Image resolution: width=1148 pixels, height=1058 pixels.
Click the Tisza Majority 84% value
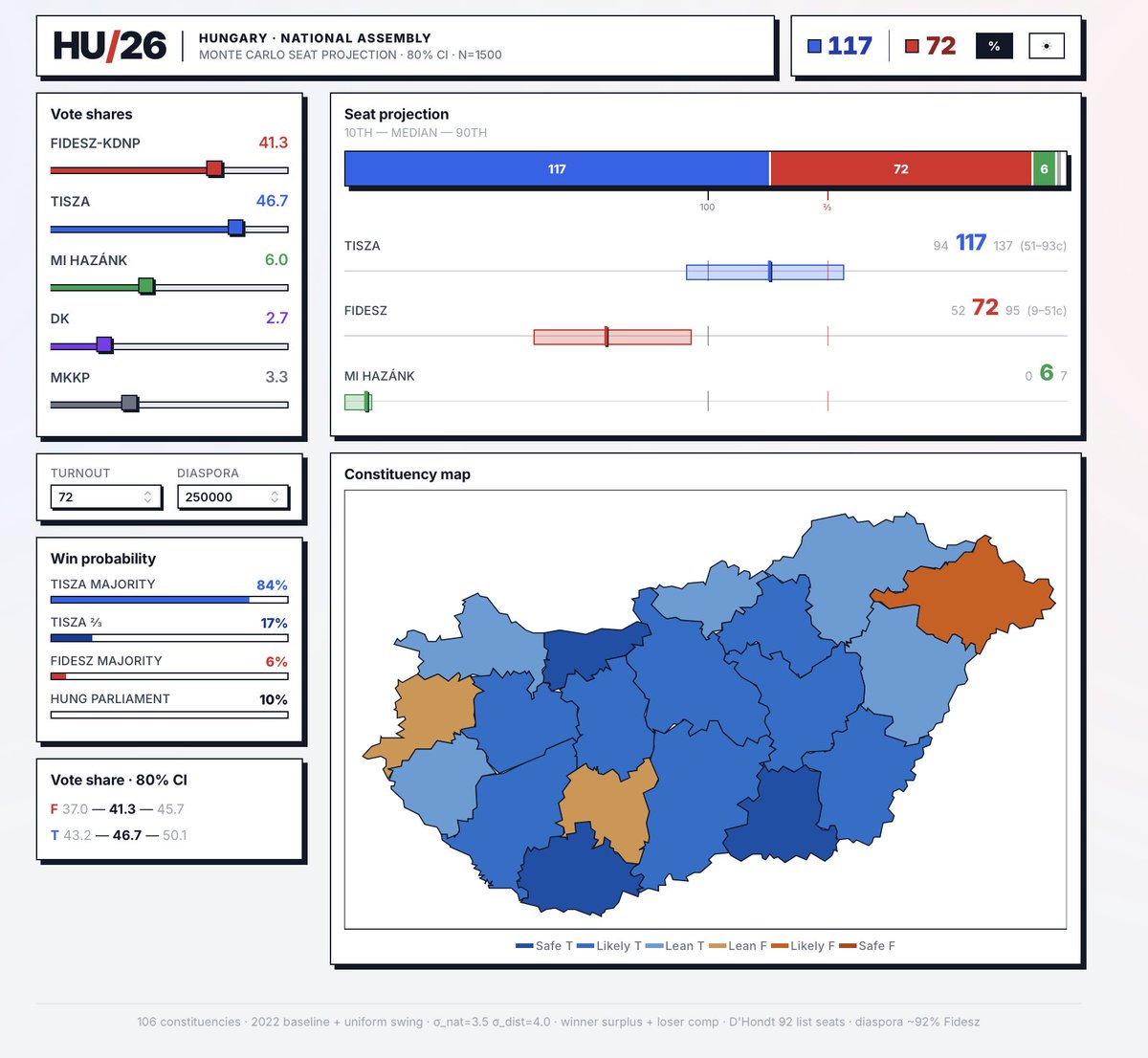point(272,584)
